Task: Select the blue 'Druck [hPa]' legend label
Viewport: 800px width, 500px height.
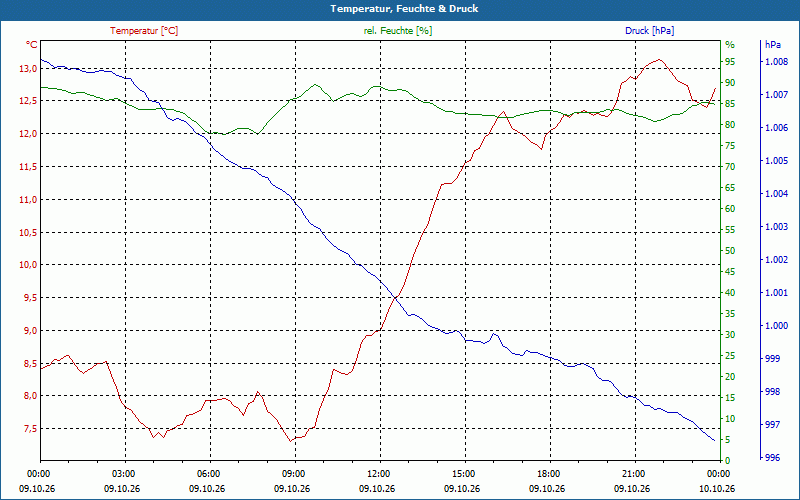Action: point(649,31)
